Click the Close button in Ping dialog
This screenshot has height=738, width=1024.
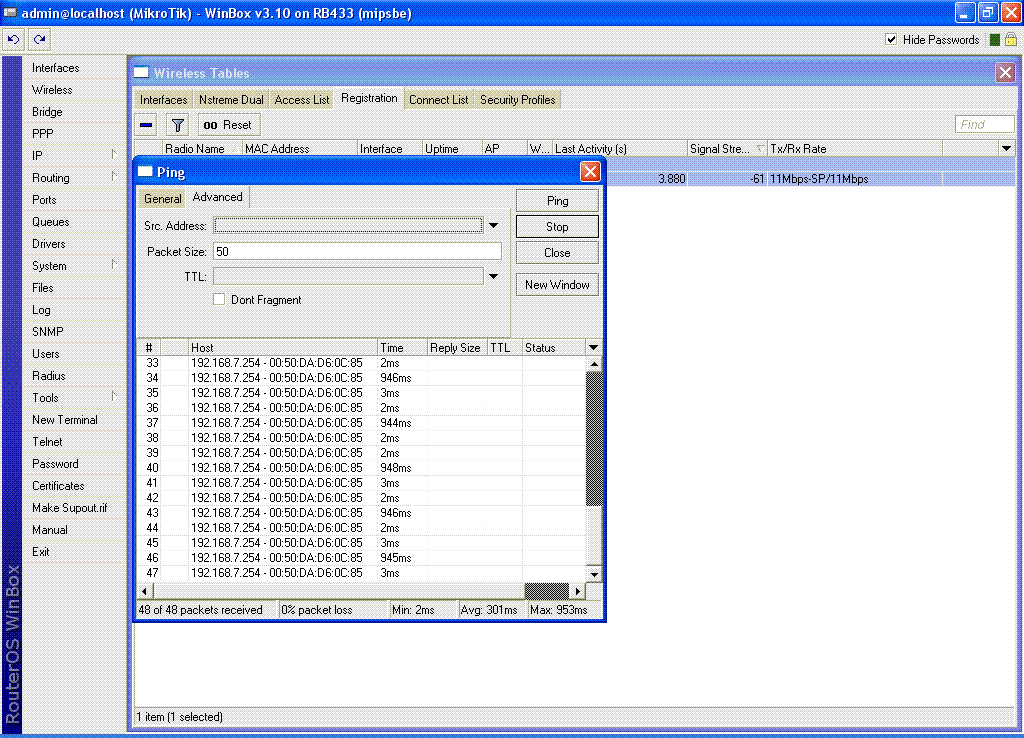[557, 253]
